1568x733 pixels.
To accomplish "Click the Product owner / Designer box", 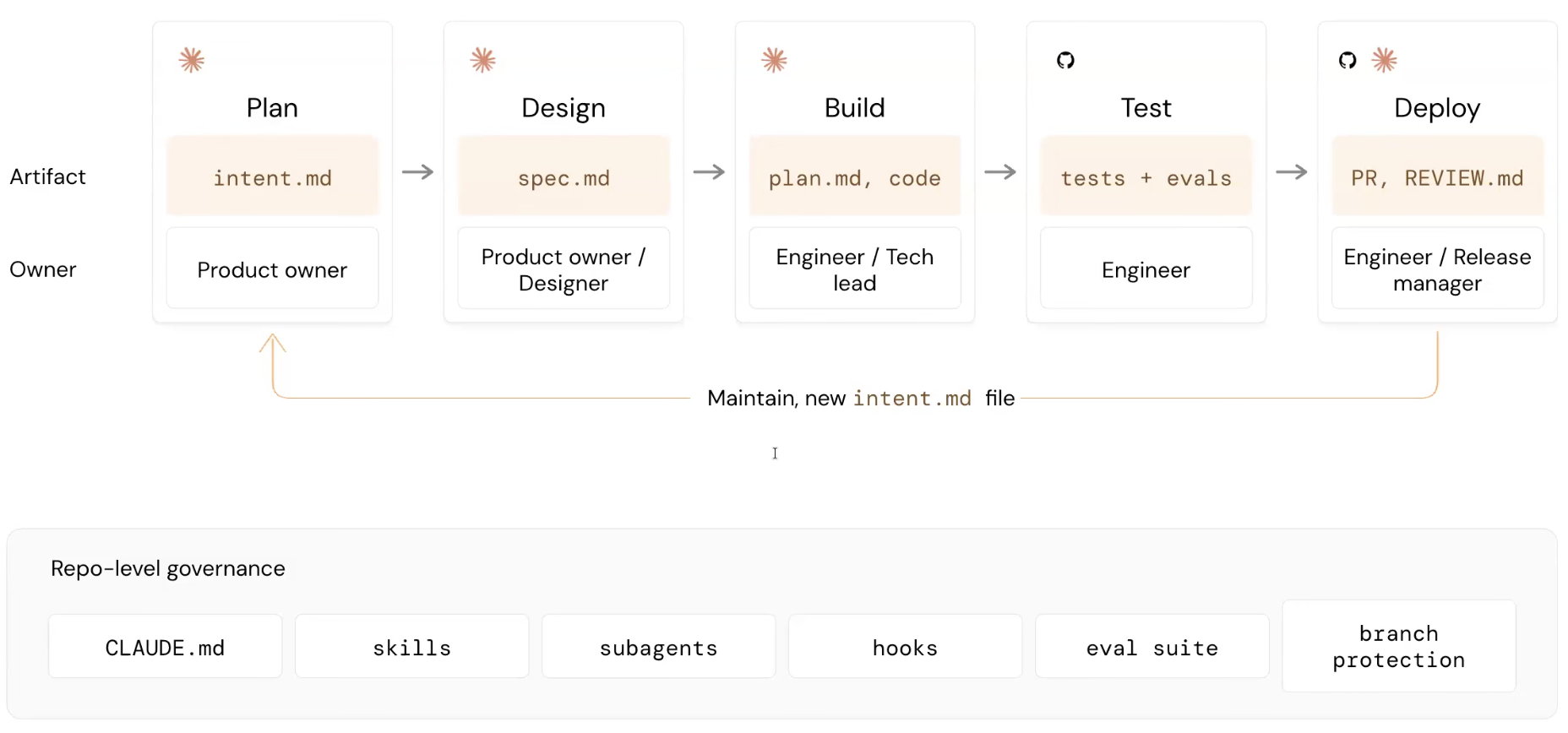I will (x=563, y=268).
